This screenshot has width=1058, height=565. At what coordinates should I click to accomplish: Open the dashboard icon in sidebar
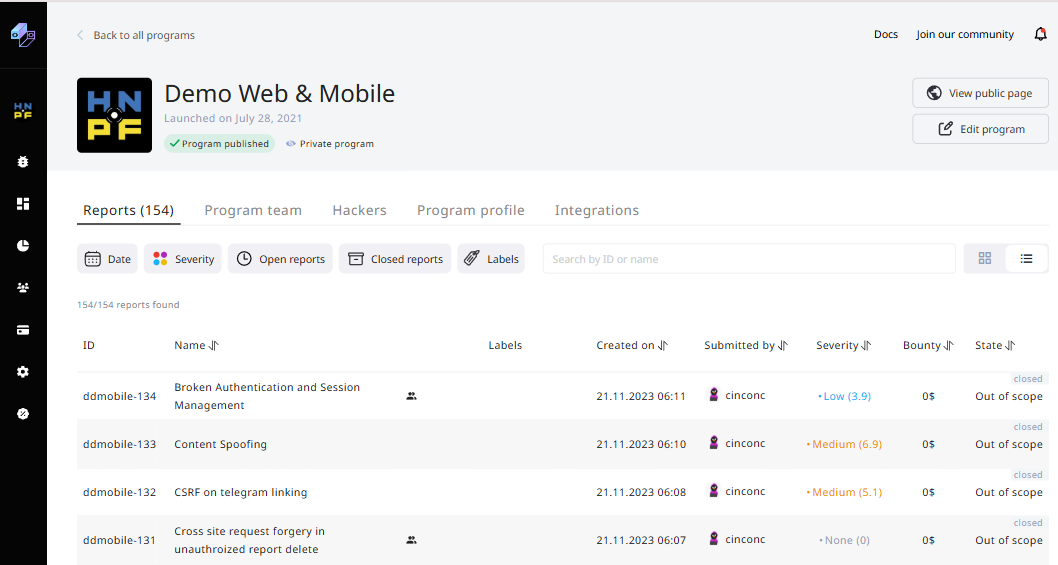click(23, 204)
